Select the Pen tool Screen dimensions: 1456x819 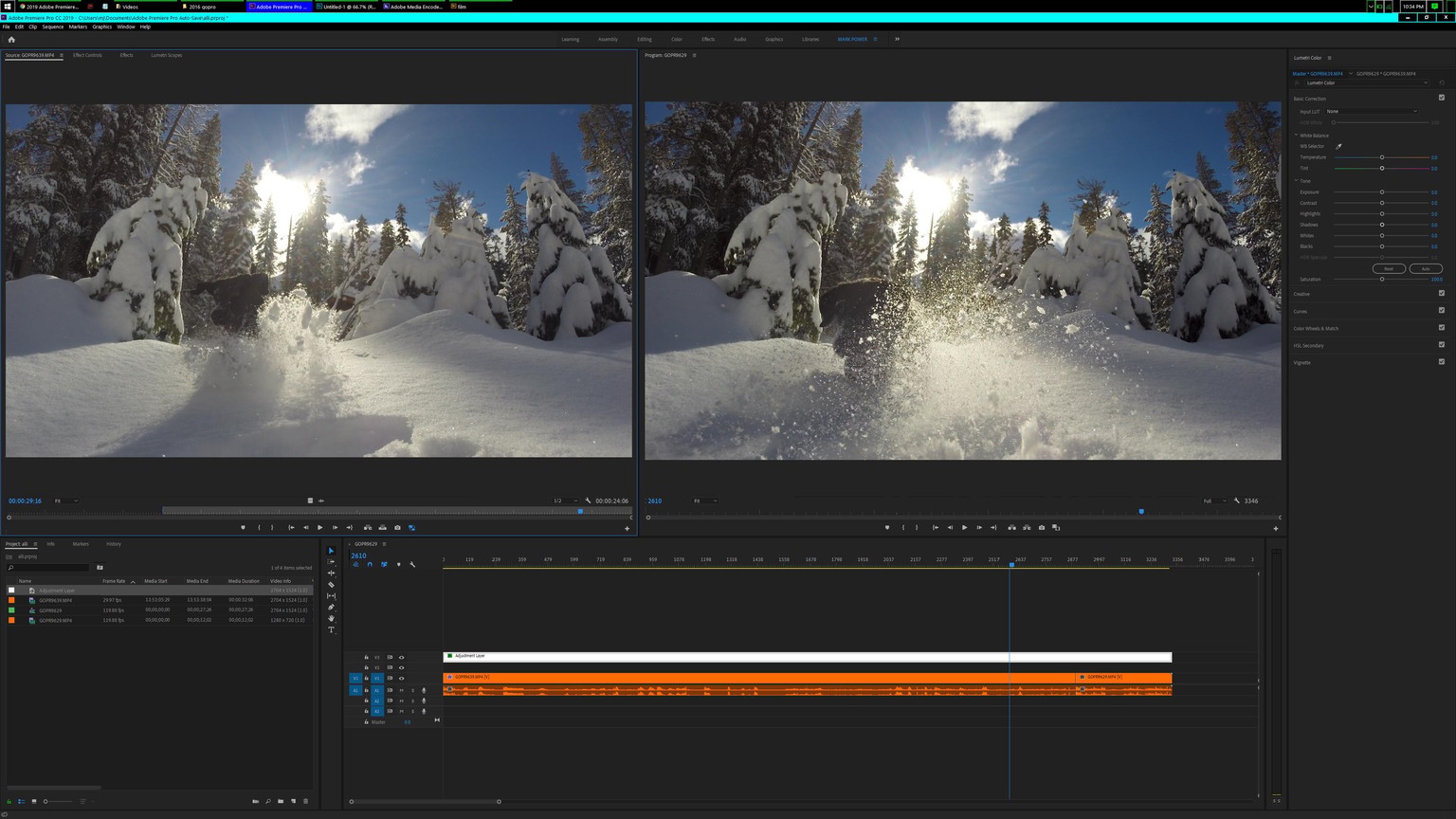click(331, 608)
